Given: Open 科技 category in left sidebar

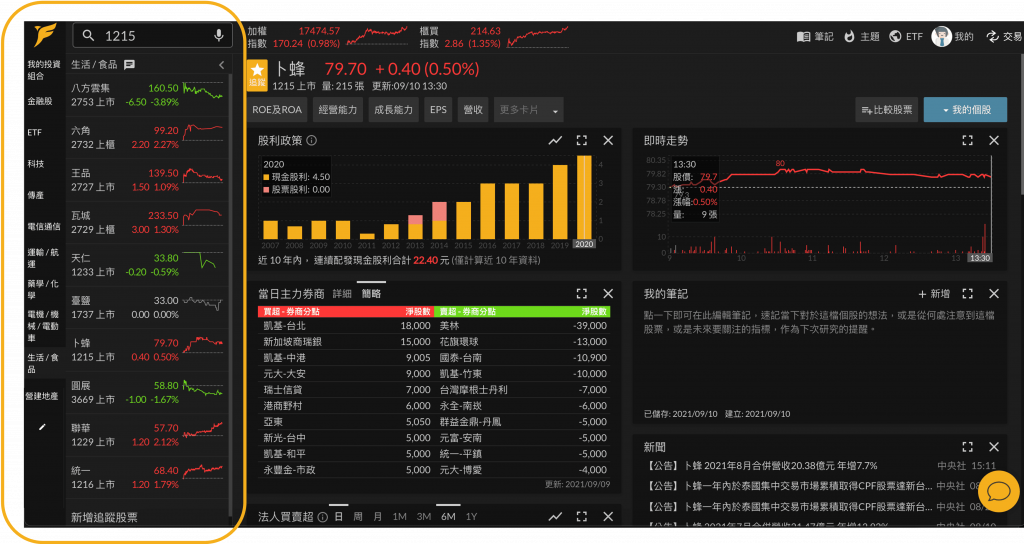Looking at the screenshot, I should pyautogui.click(x=36, y=164).
